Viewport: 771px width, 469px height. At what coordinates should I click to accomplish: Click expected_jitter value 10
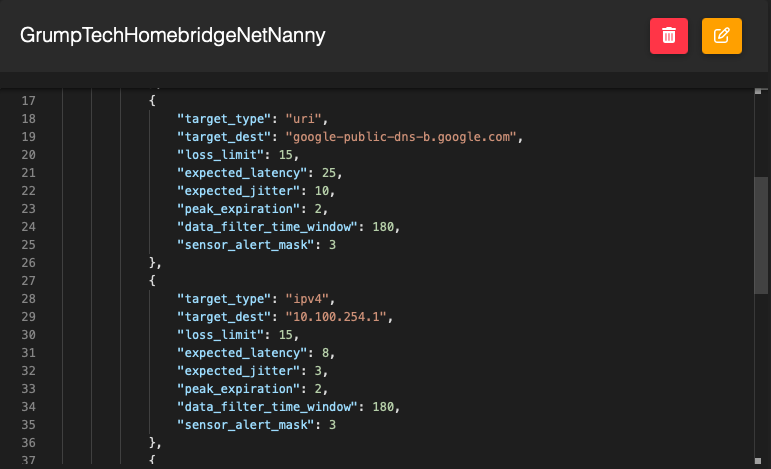pyautogui.click(x=322, y=191)
